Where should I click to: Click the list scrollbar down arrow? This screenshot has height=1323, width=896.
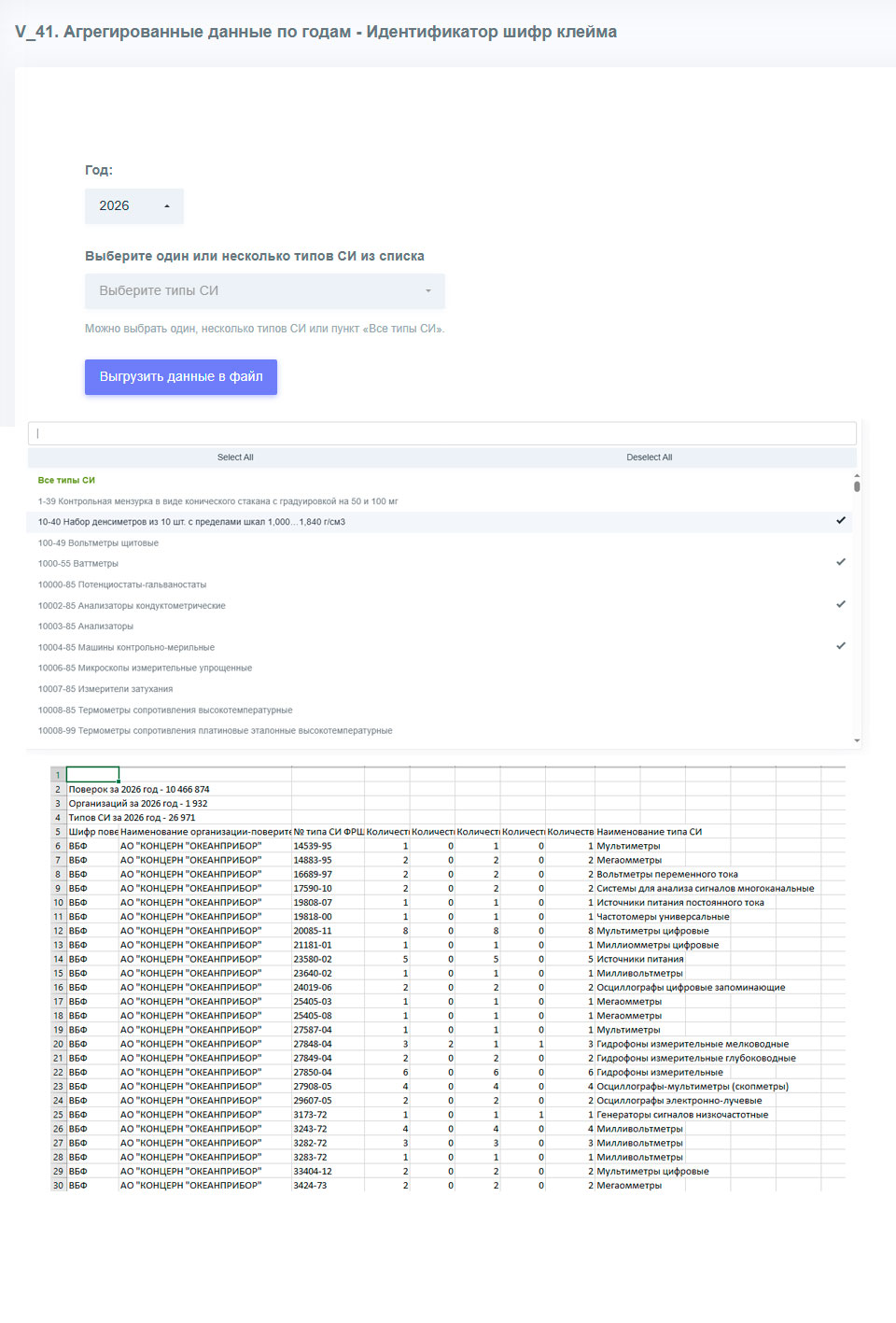[x=857, y=740]
